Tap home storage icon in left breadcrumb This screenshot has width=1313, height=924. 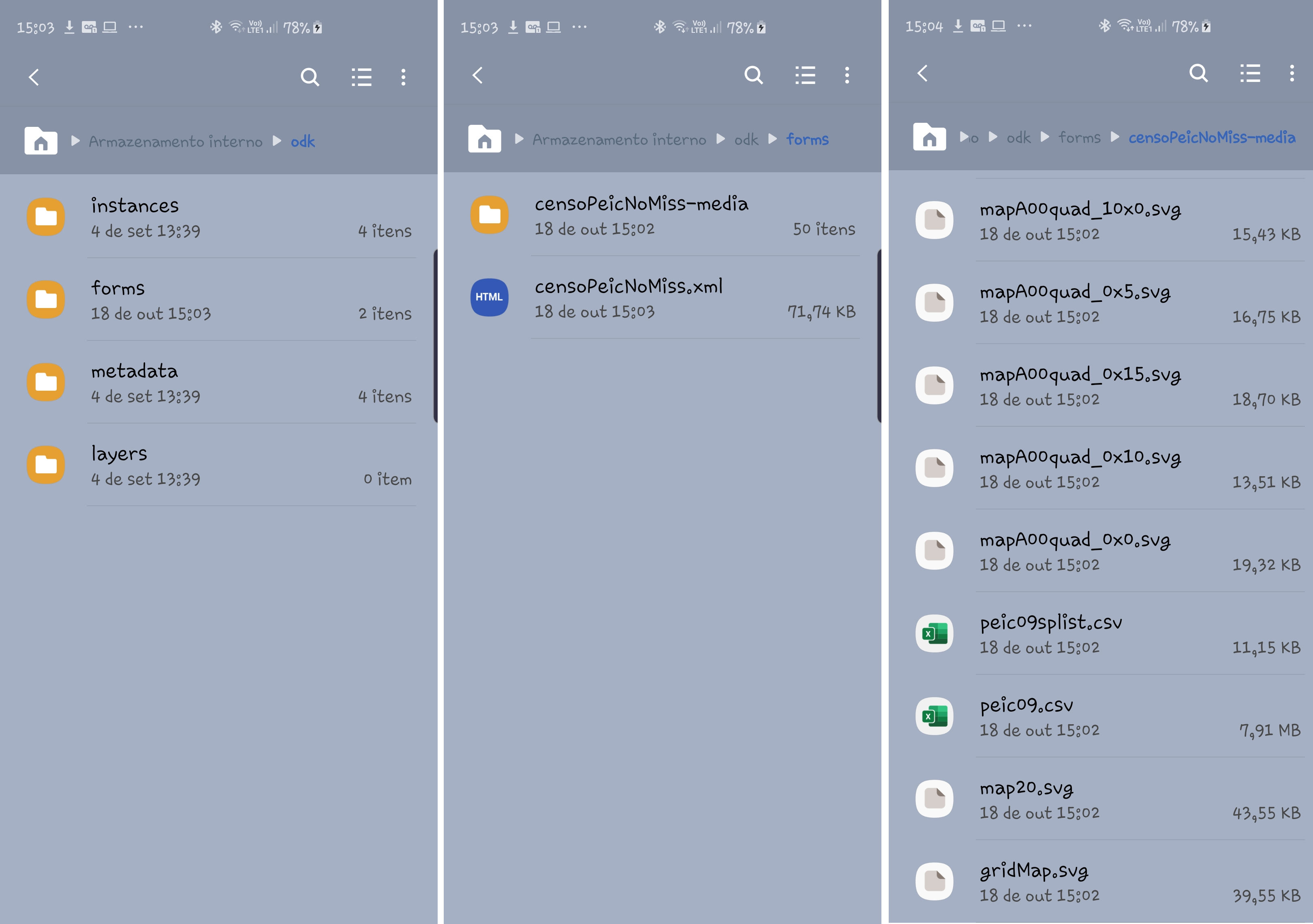pos(41,141)
